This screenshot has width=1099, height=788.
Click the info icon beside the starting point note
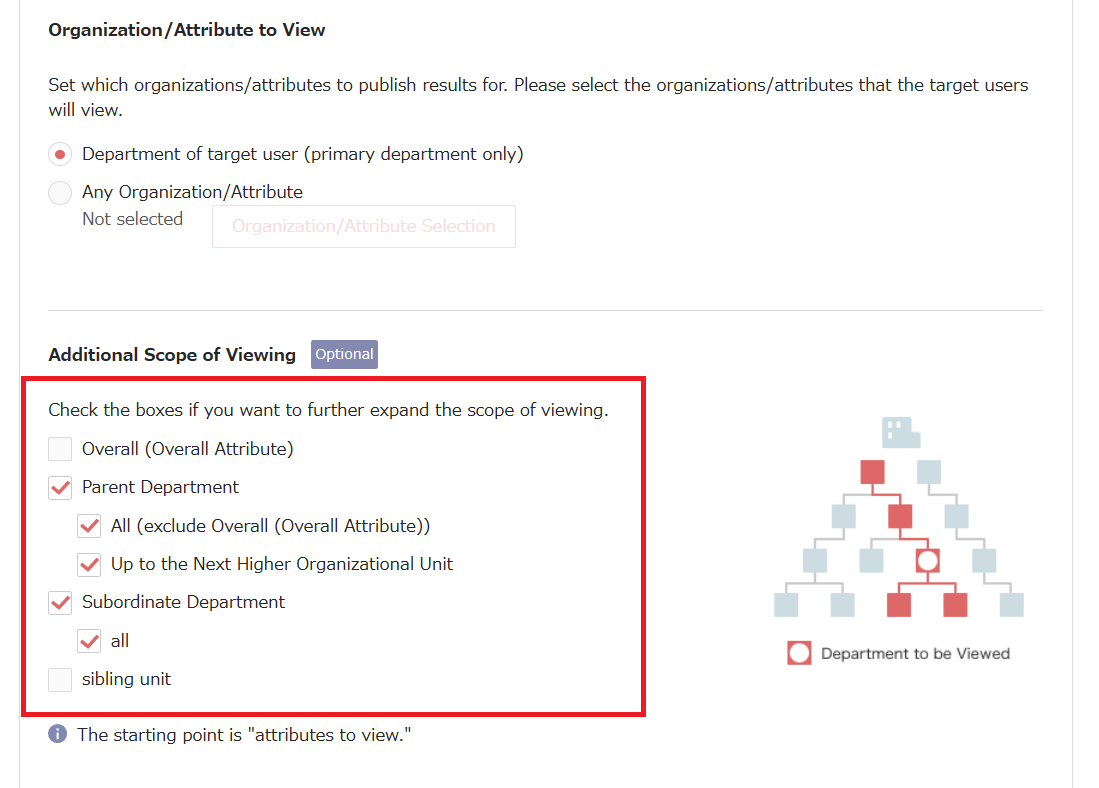[x=58, y=735]
